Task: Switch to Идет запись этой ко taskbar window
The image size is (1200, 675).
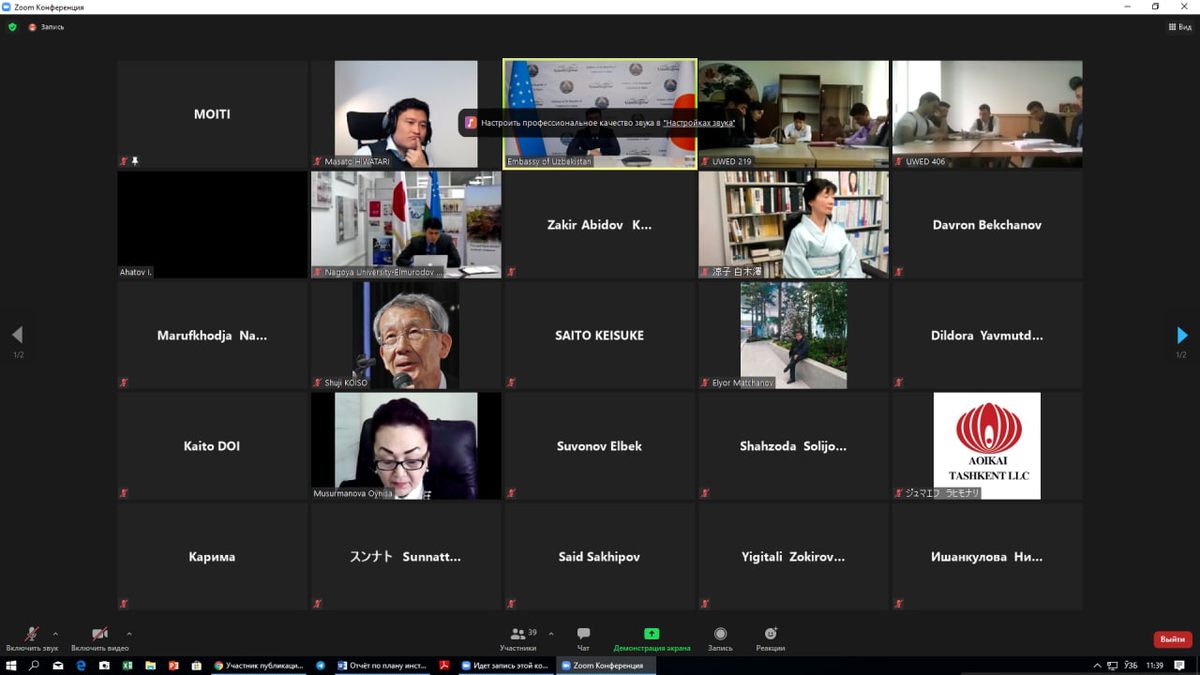Action: (506, 665)
